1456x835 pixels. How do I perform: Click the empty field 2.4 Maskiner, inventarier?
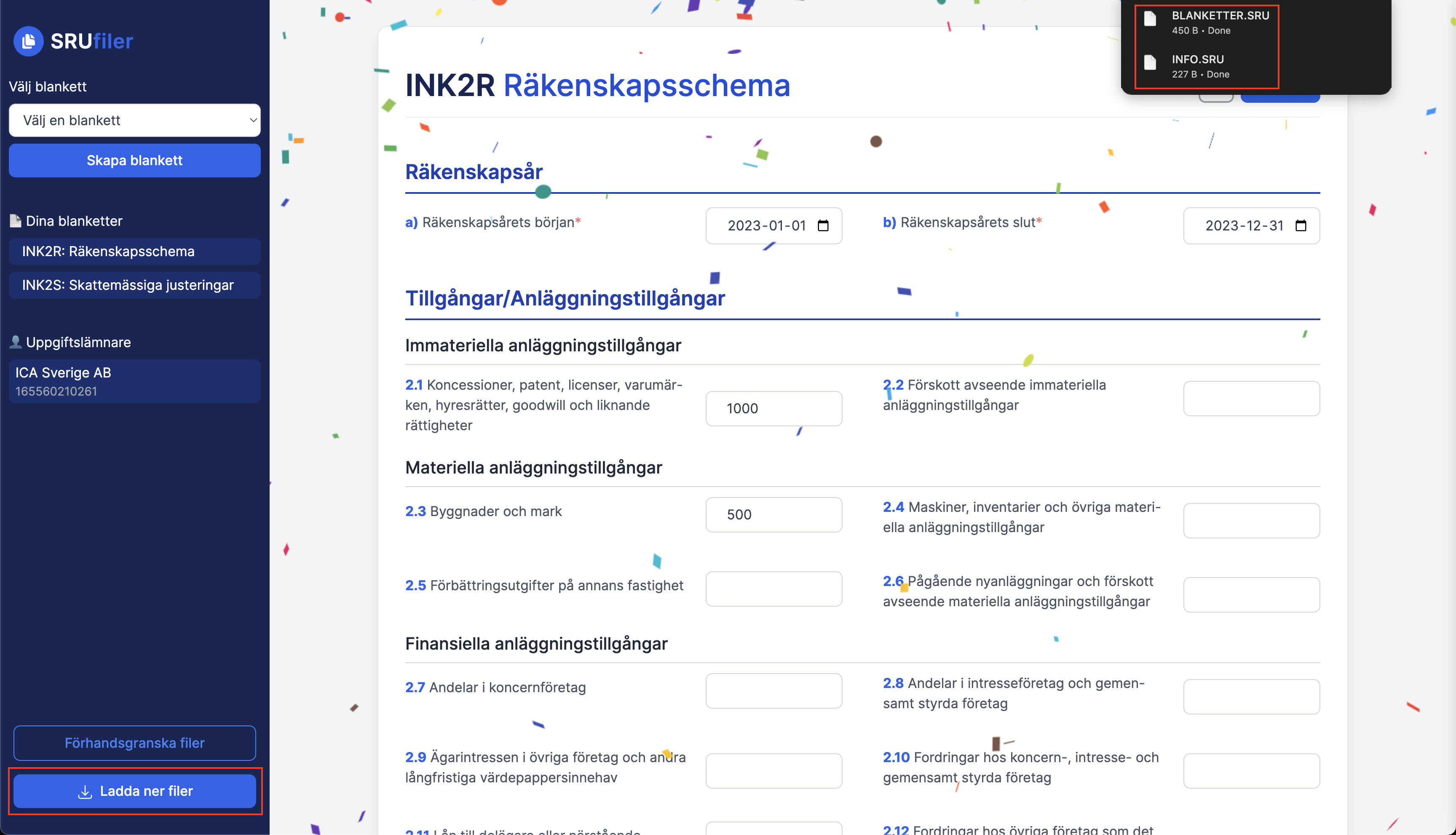(x=1251, y=521)
